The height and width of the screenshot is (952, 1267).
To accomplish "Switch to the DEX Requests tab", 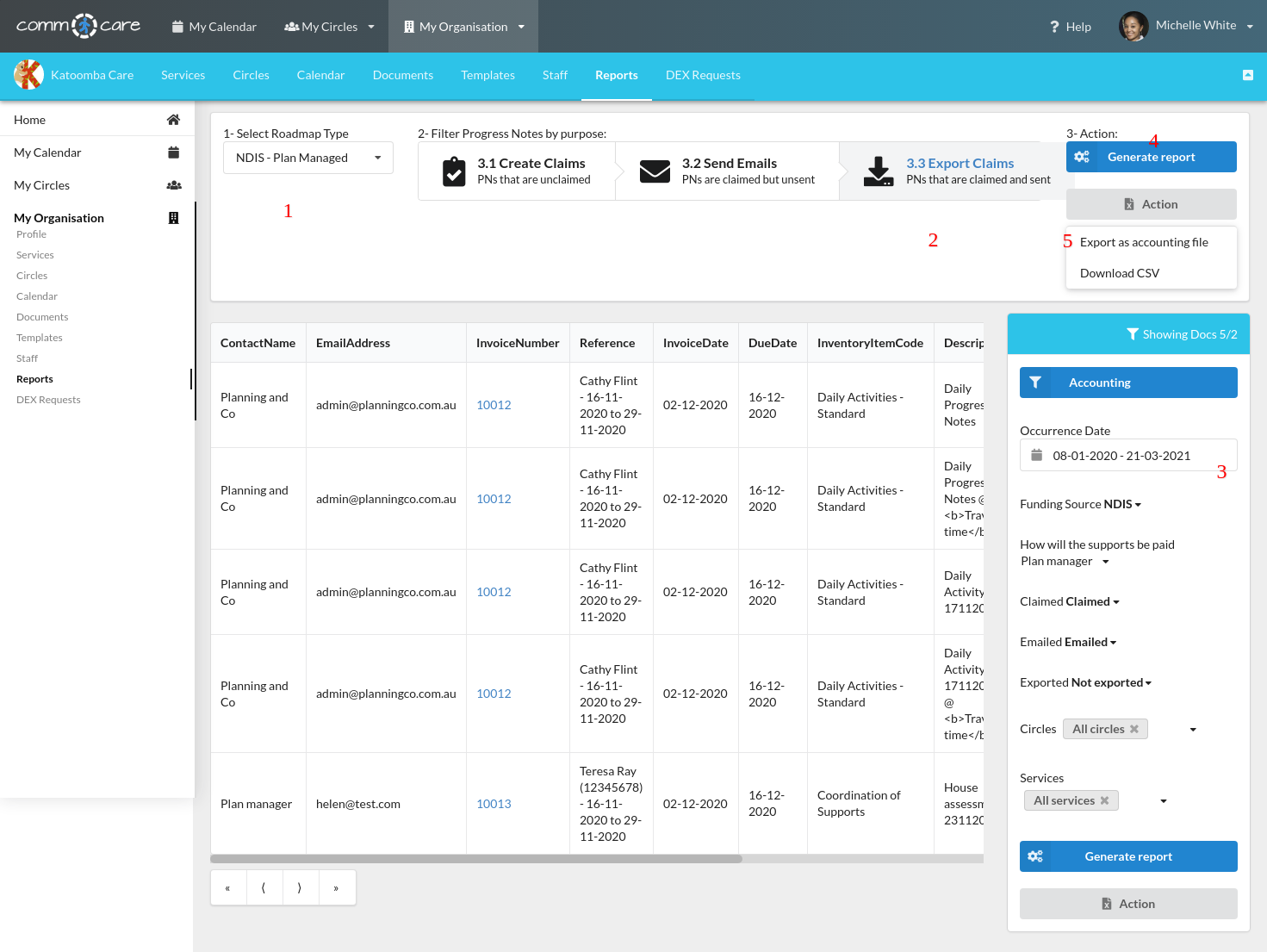I will (x=703, y=75).
